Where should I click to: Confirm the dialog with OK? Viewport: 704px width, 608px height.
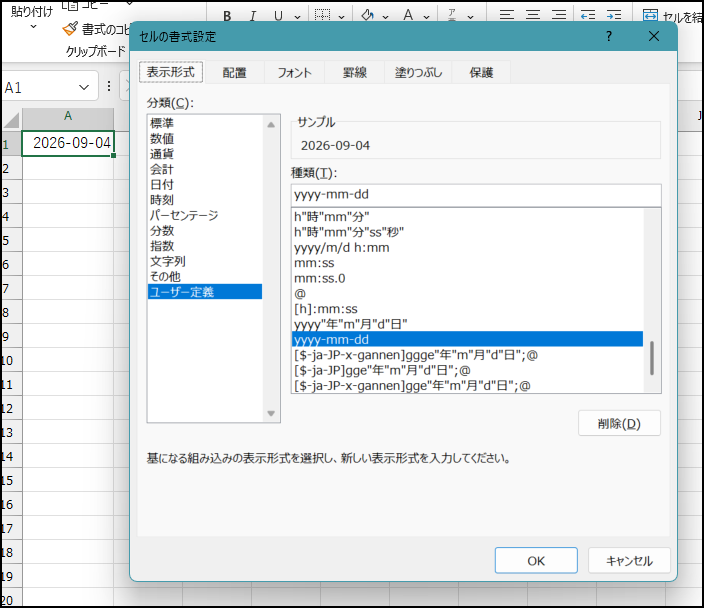tap(536, 560)
